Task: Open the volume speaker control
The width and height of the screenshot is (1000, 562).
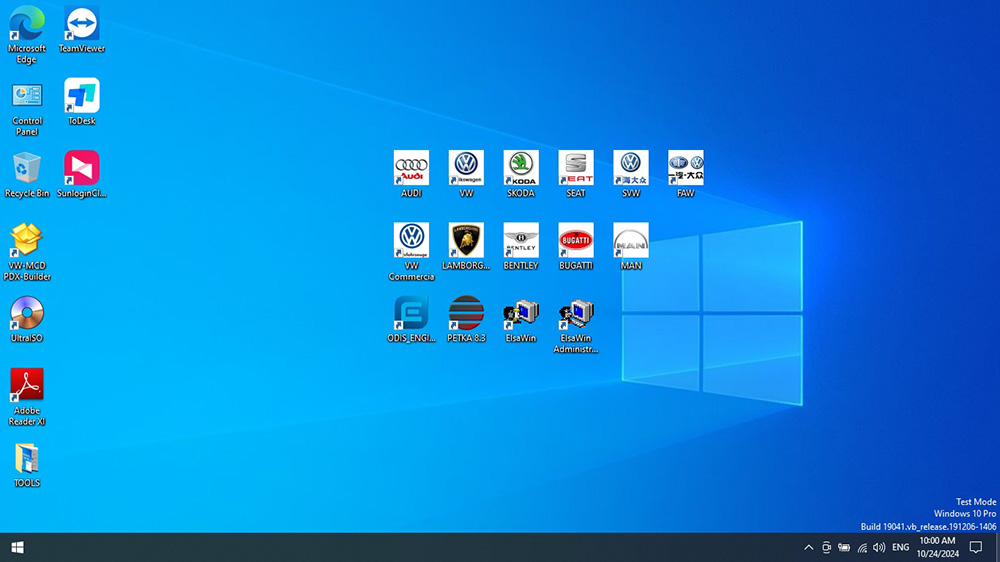Action: (x=879, y=547)
